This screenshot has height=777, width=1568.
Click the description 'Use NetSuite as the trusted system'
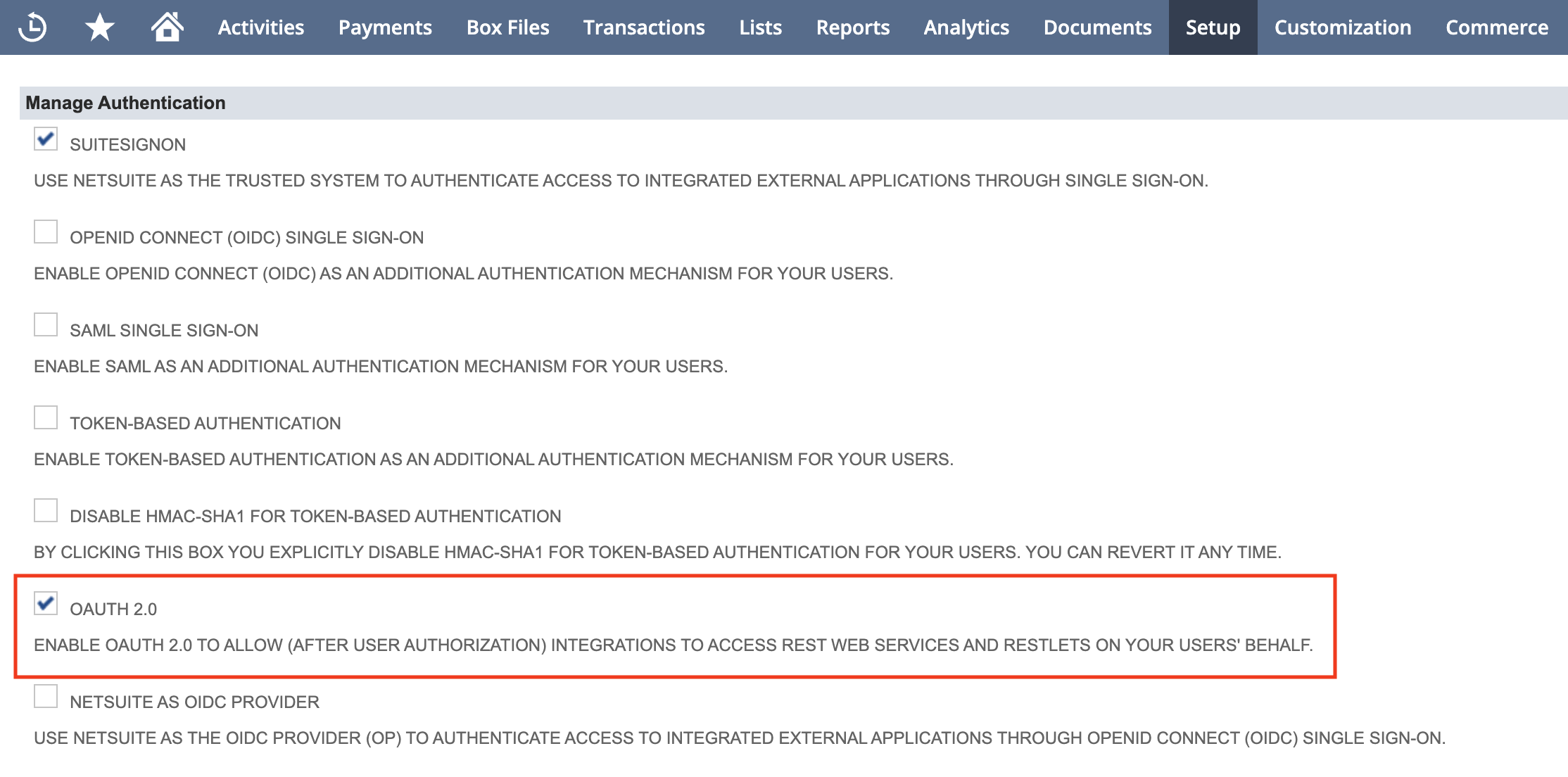tap(621, 181)
